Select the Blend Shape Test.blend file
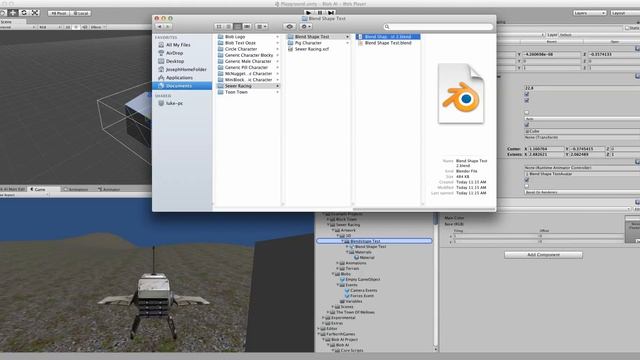 click(x=388, y=43)
